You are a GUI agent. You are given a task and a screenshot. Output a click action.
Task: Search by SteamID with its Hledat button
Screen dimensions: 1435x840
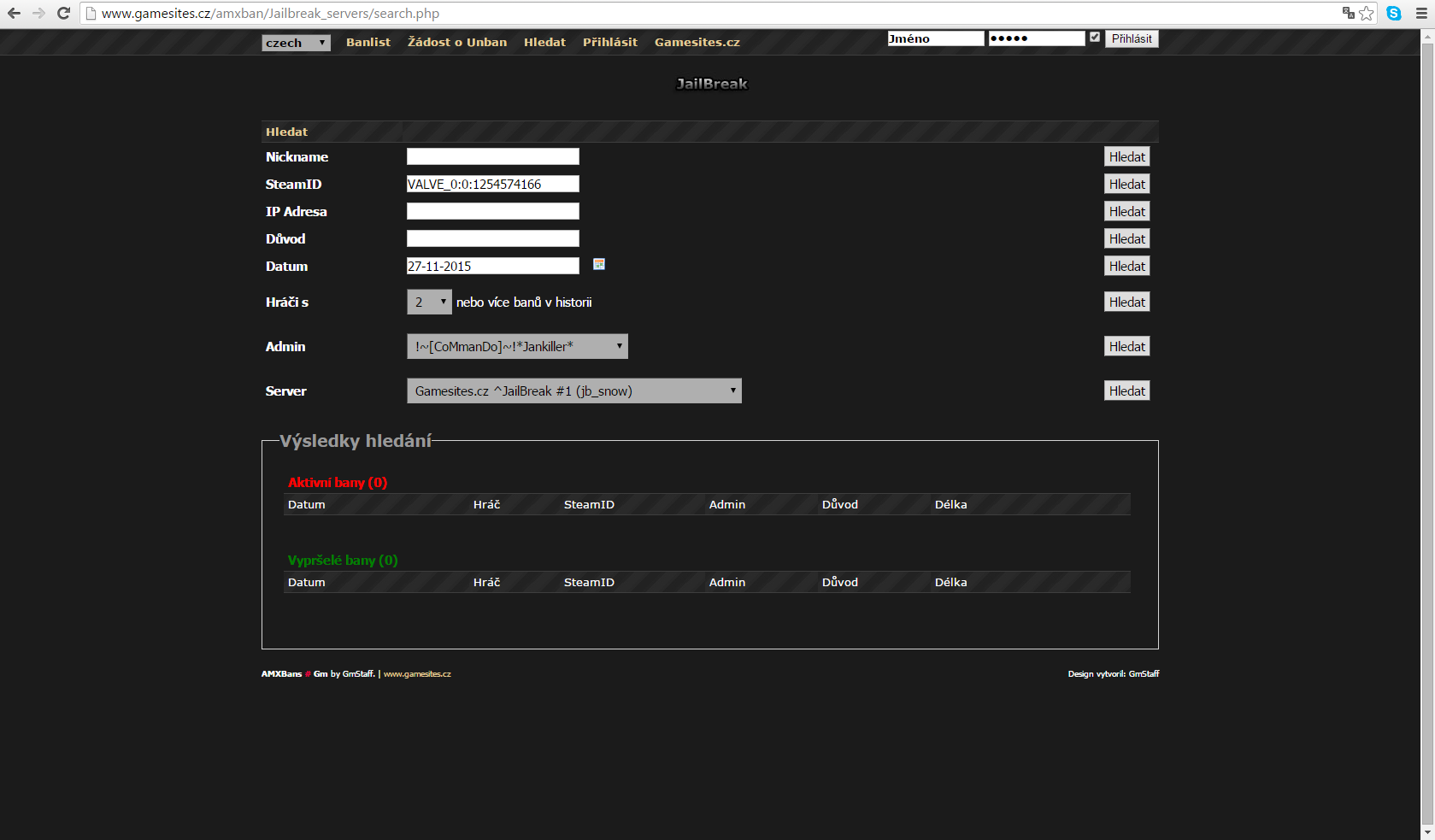[1126, 184]
